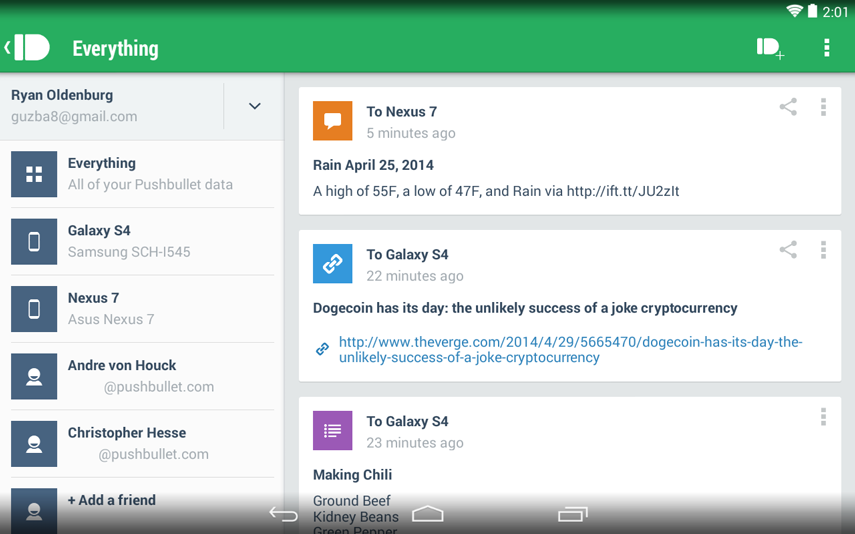Tap Christopher Hesse avatar icon
This screenshot has height=534, width=855.
pyautogui.click(x=34, y=443)
